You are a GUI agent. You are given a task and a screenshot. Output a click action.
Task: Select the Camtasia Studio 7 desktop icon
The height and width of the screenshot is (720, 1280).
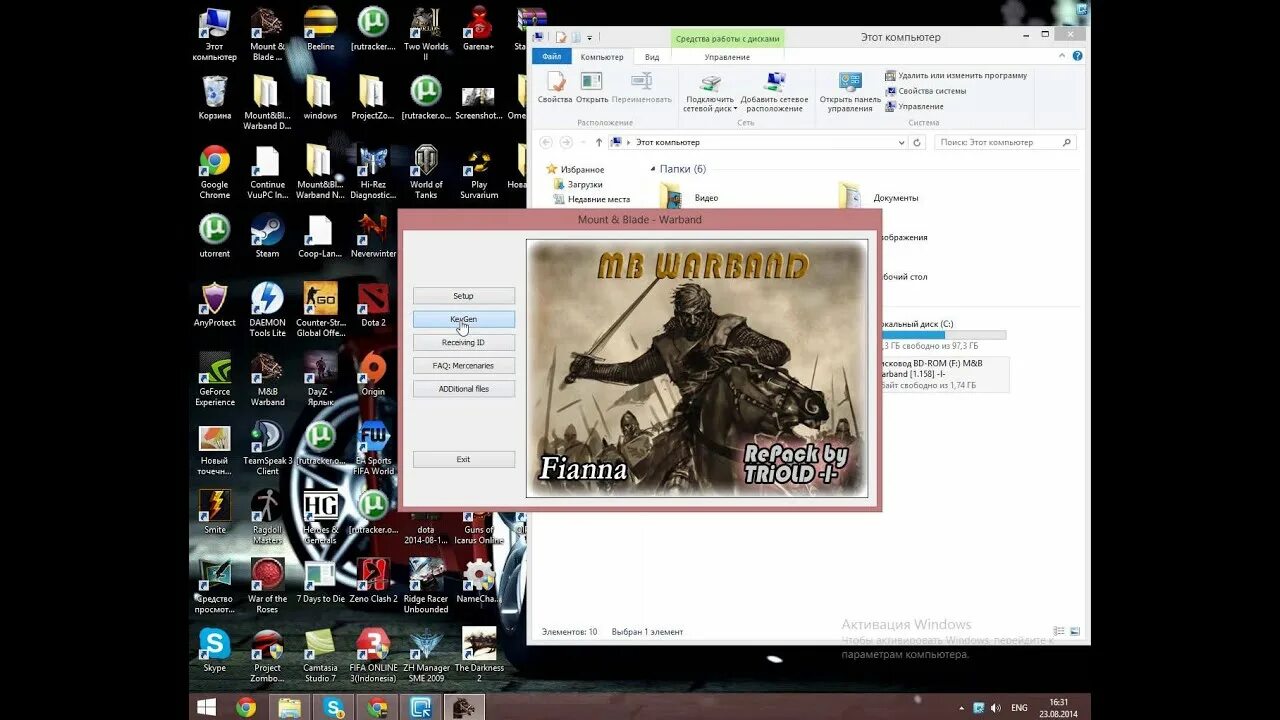pos(320,655)
